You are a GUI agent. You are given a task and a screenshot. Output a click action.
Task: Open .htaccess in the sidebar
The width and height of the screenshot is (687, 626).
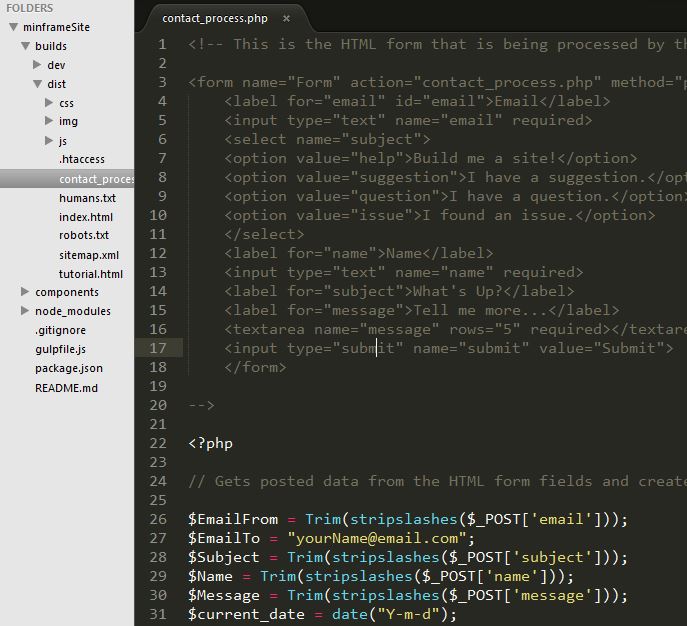pos(82,159)
